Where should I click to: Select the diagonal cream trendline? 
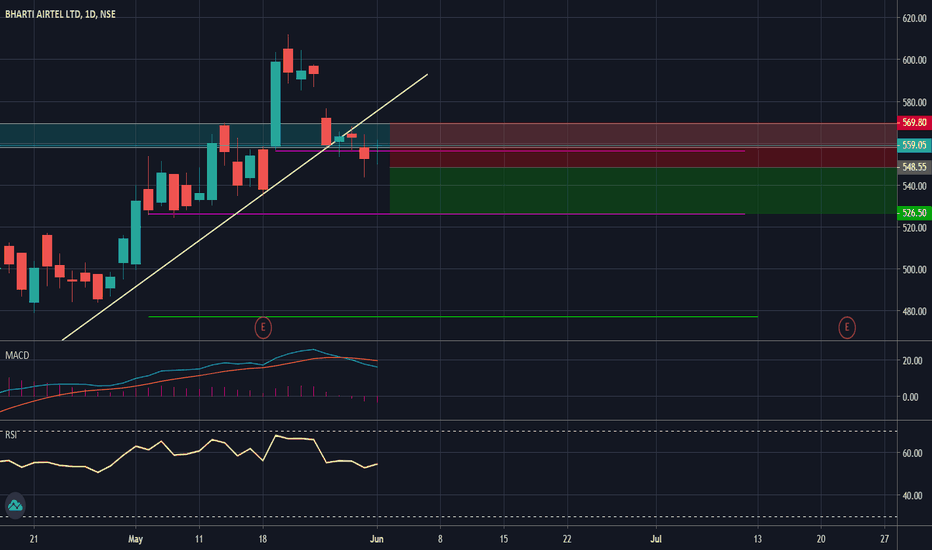click(244, 207)
